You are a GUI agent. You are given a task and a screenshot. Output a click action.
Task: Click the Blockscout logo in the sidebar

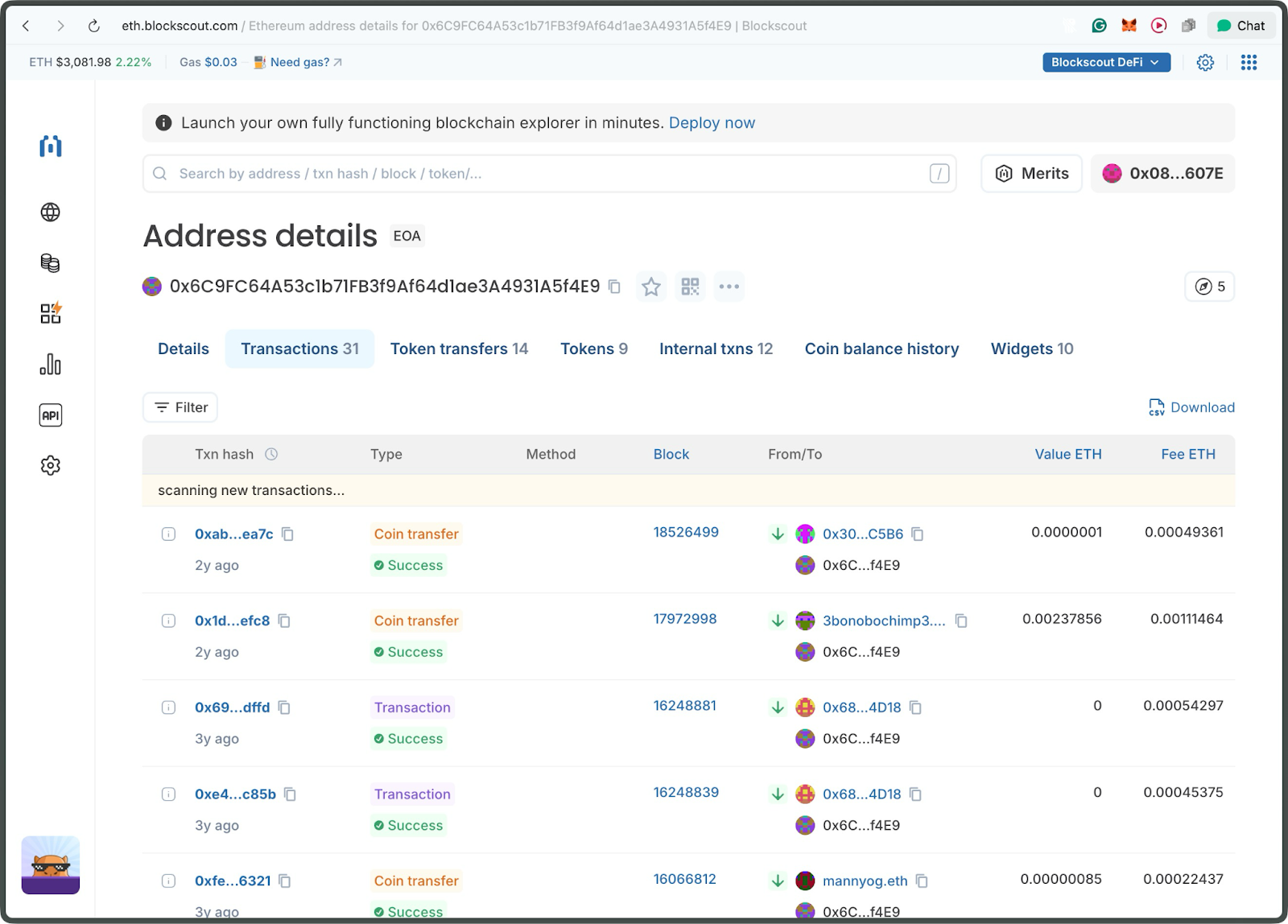pyautogui.click(x=50, y=146)
